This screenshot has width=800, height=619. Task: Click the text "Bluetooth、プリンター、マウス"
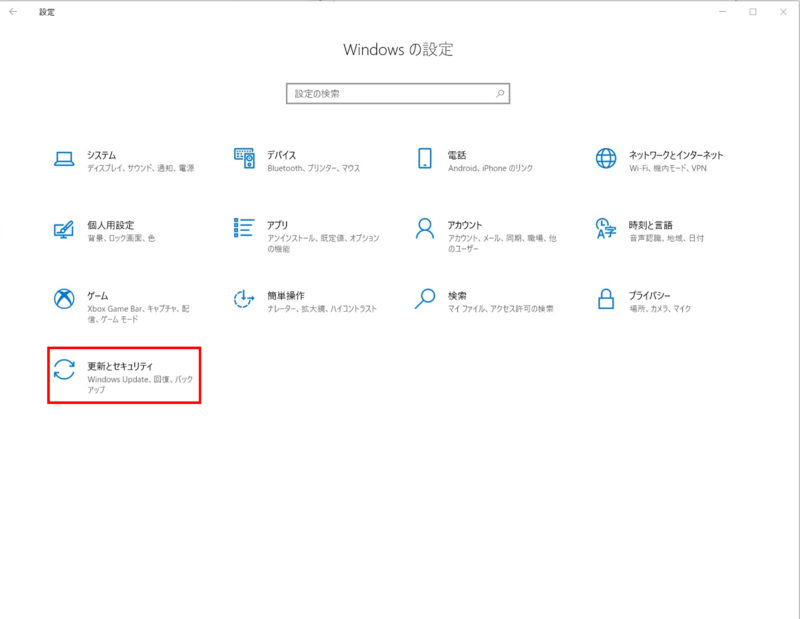click(314, 168)
